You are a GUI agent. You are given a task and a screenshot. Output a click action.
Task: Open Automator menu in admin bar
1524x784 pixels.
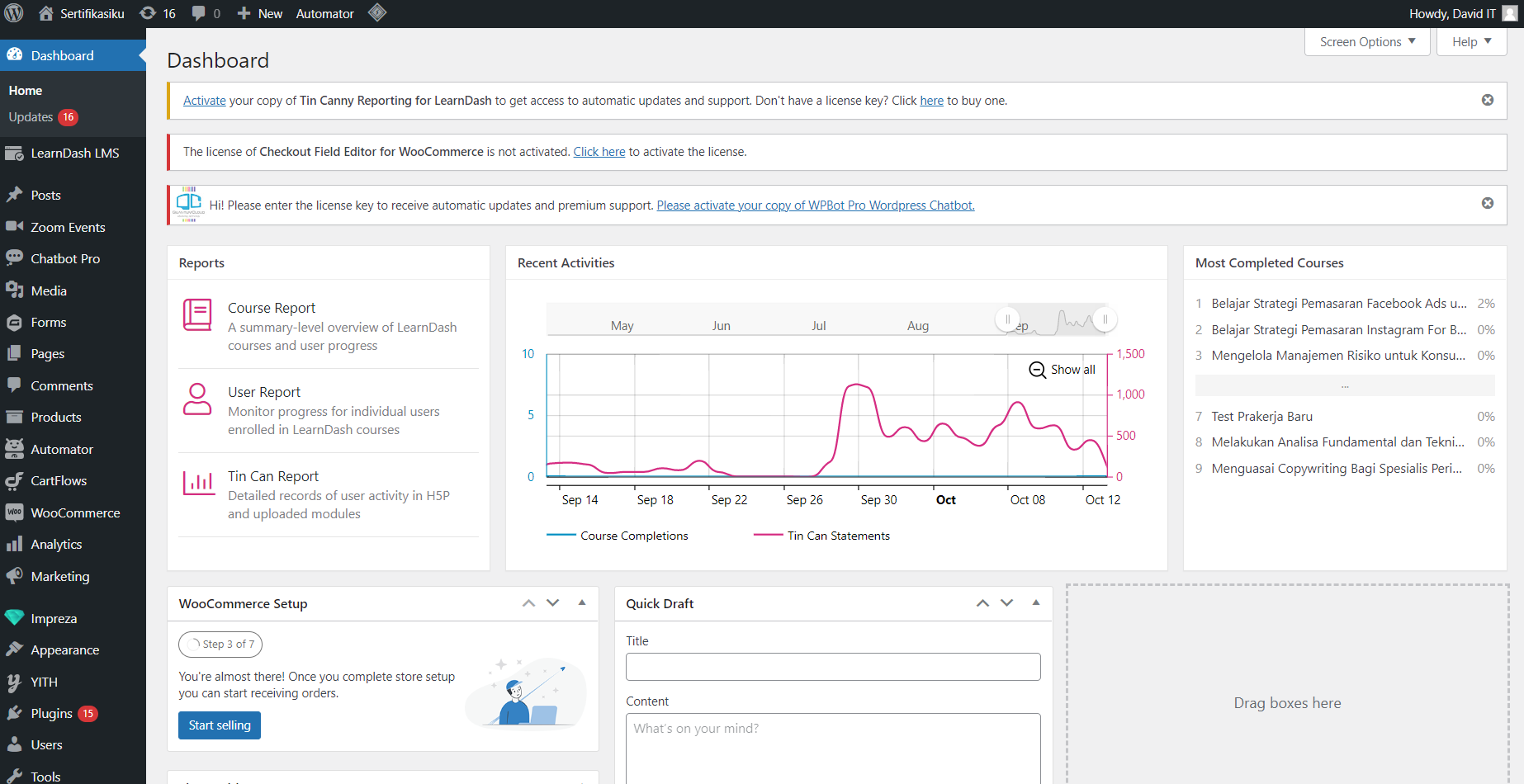[x=325, y=13]
